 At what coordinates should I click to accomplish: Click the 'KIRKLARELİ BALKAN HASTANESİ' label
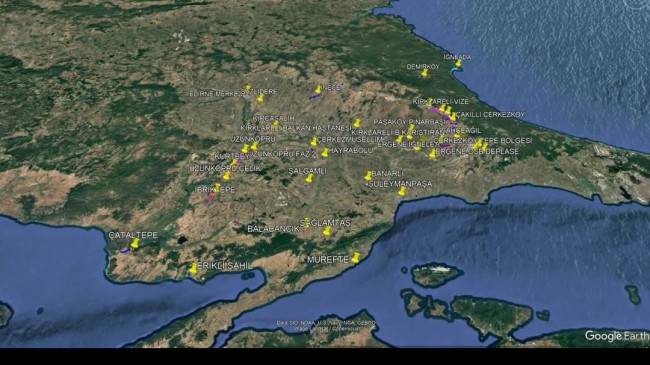296,128
